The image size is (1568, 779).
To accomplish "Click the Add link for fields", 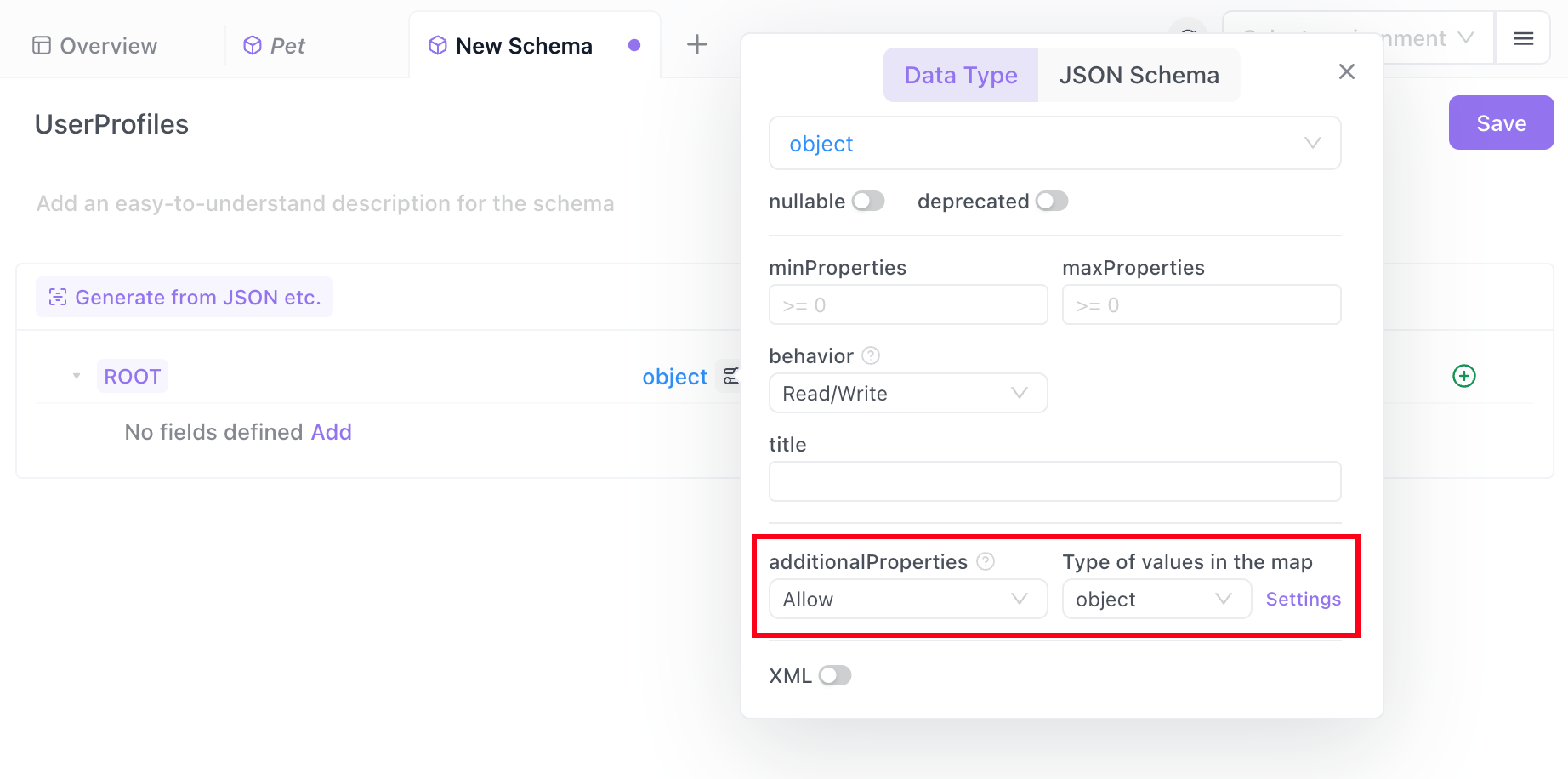I will pos(331,432).
